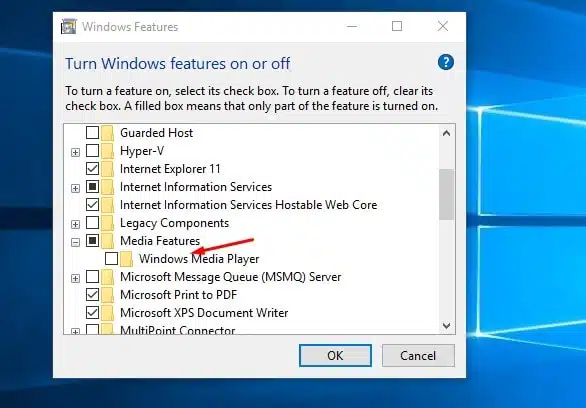Select the Microsoft Print to PDF label

click(179, 295)
